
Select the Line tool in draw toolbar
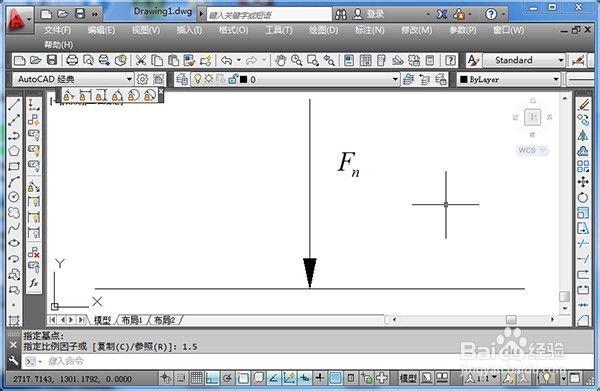14,104
